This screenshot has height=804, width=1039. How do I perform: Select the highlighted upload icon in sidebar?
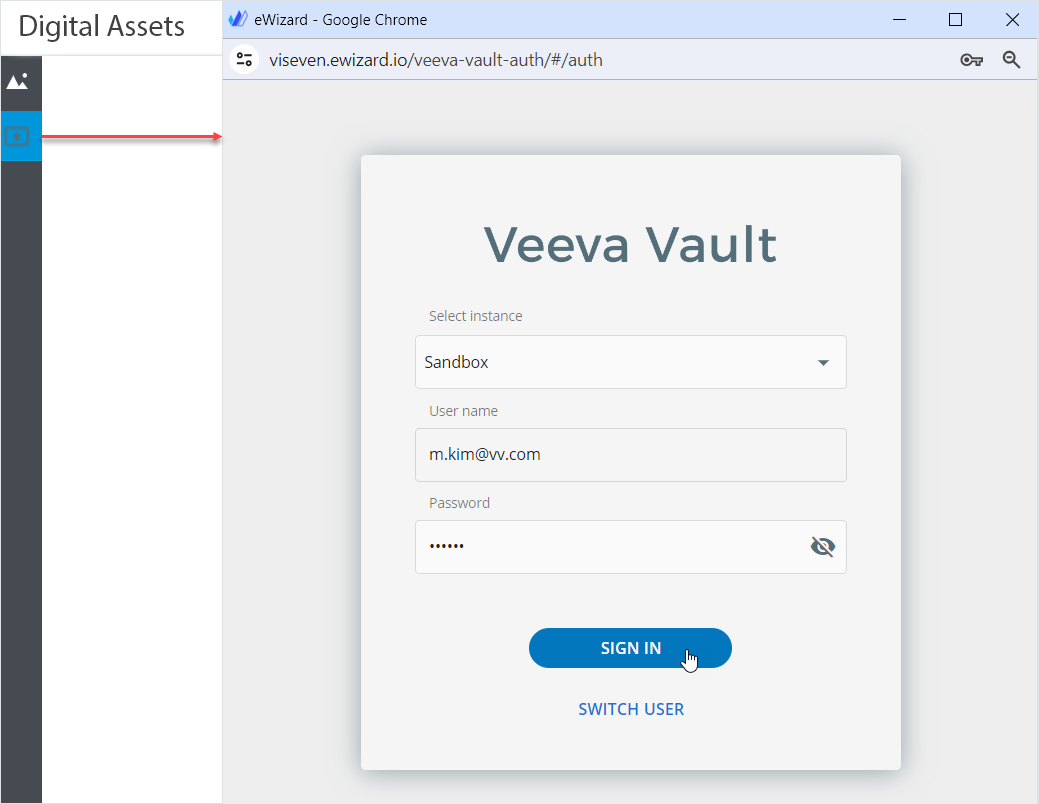click(x=18, y=135)
